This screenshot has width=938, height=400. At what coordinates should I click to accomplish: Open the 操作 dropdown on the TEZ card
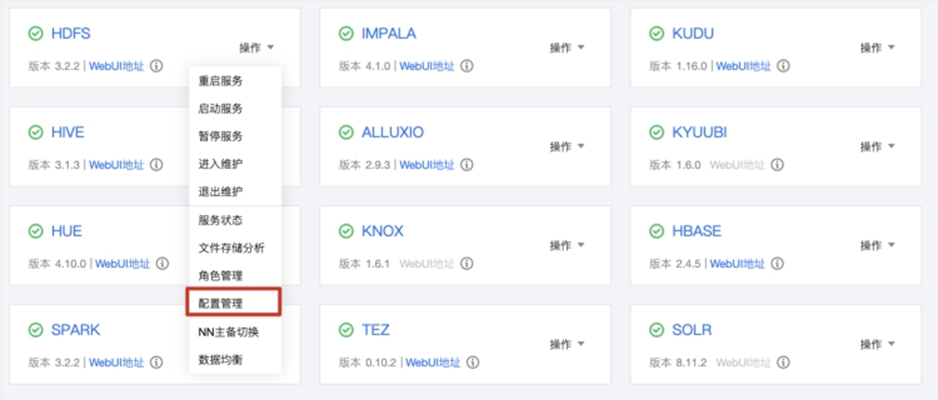click(x=567, y=345)
